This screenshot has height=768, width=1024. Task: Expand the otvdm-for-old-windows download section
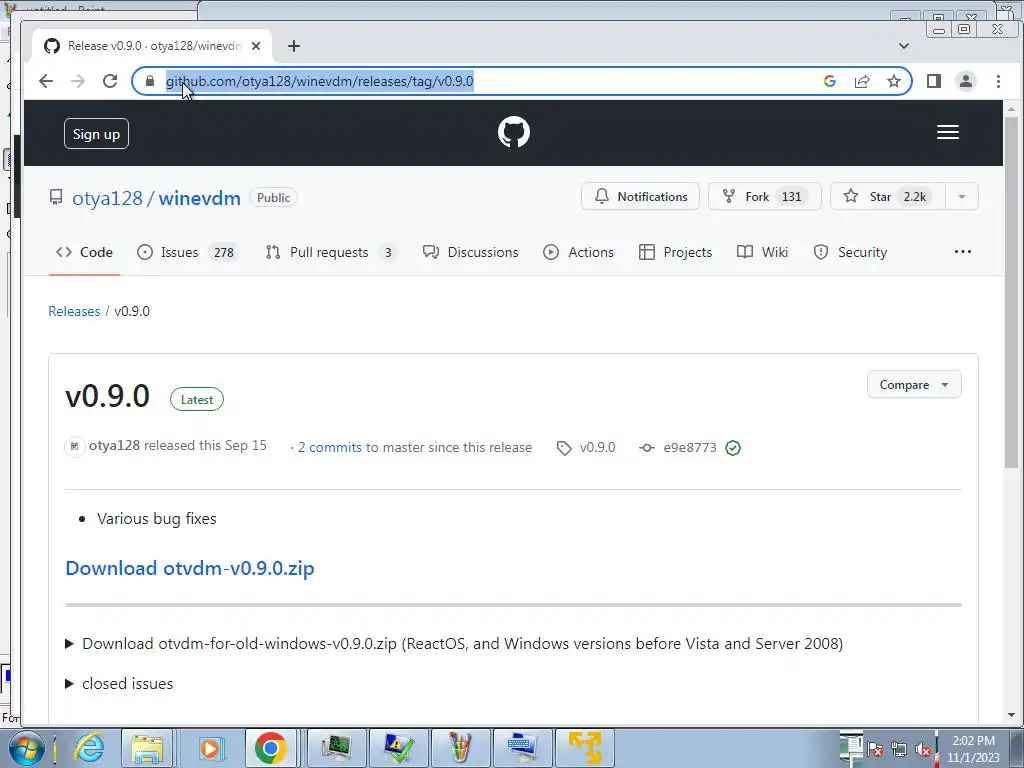[454, 644]
